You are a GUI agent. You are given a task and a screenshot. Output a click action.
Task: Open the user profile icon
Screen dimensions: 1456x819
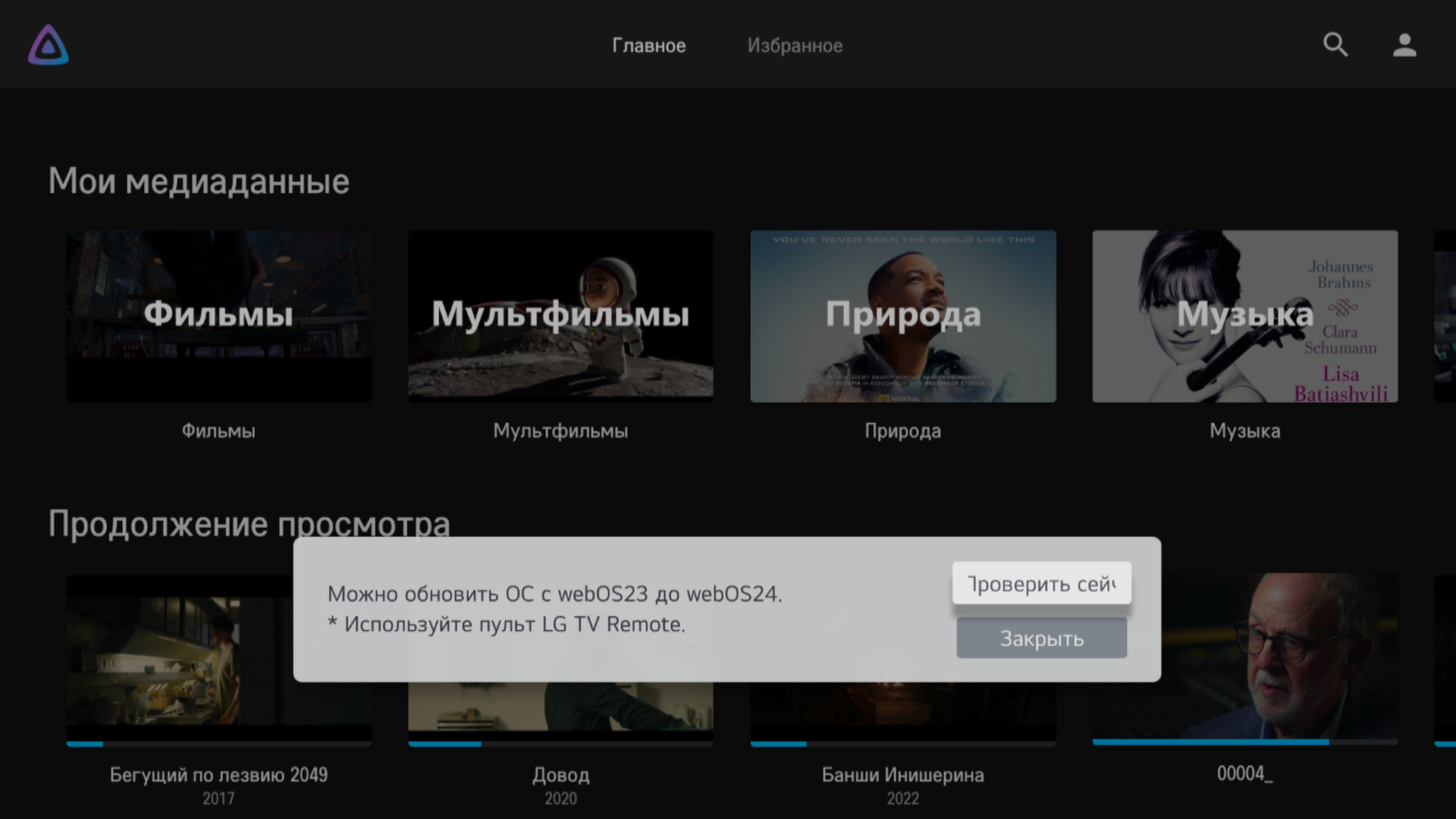(1404, 45)
